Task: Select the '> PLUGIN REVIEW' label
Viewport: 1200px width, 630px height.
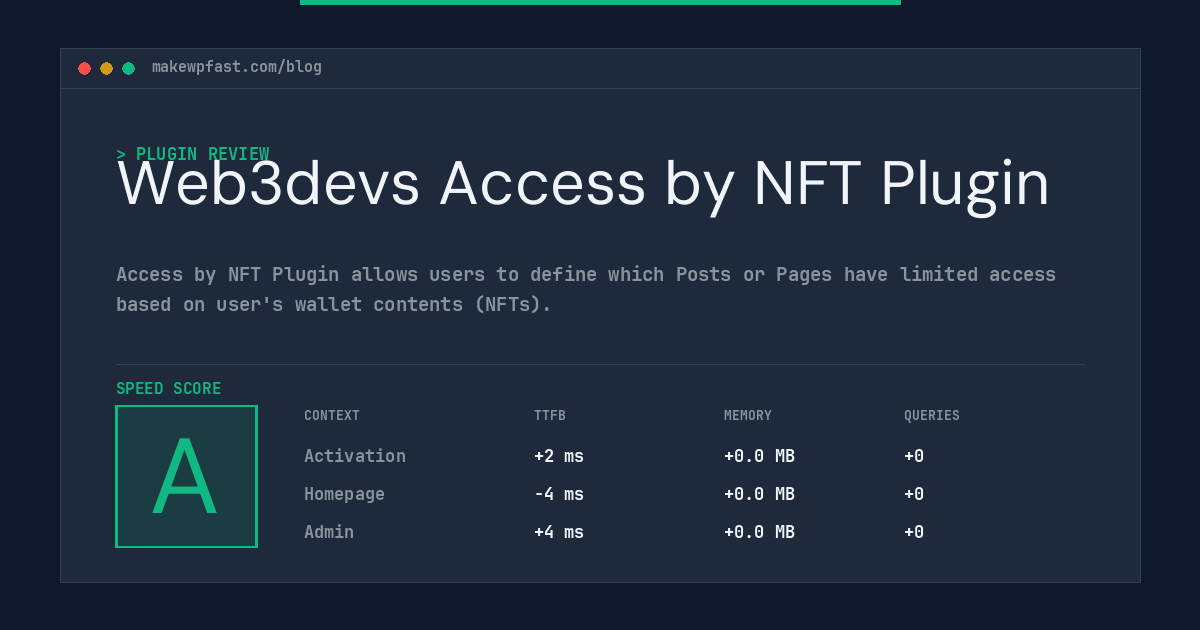Action: pyautogui.click(x=193, y=154)
